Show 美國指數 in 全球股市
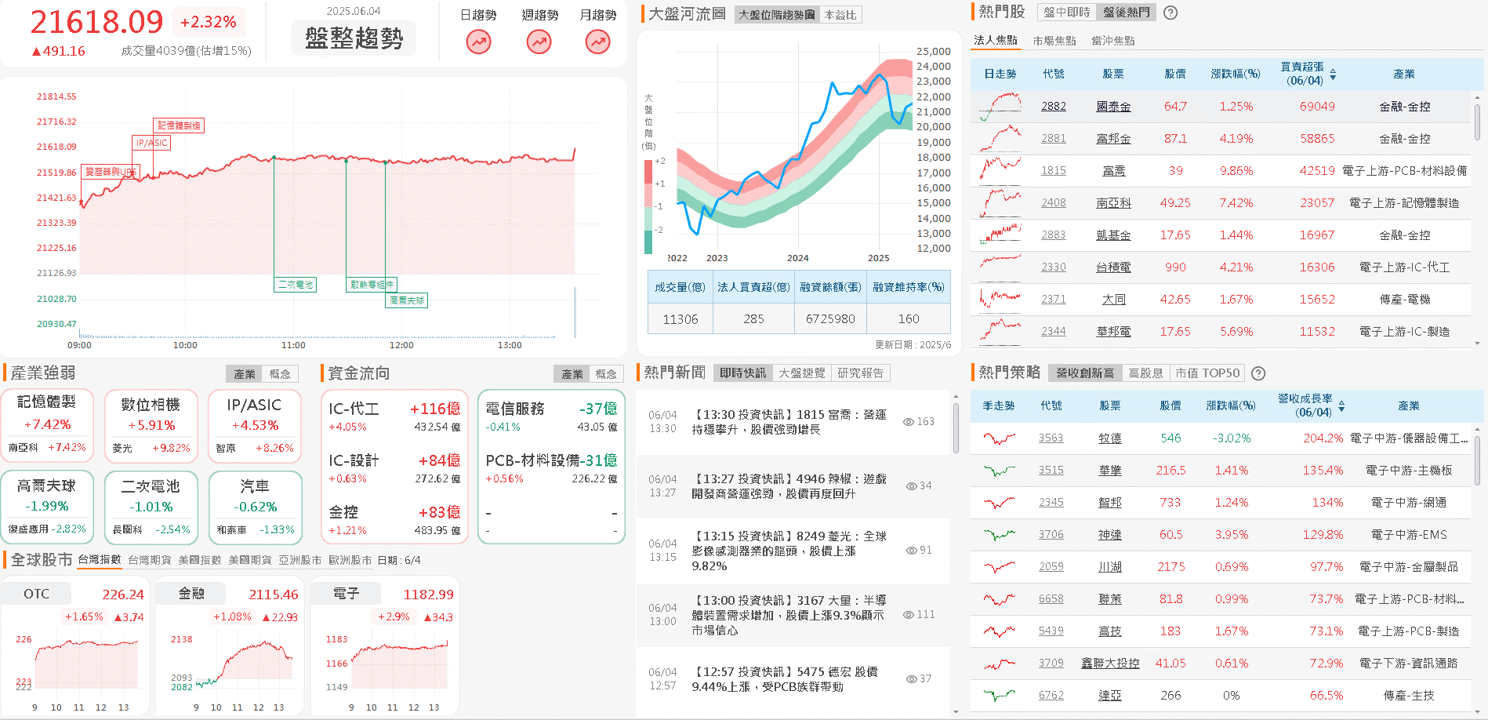The image size is (1488, 720). point(198,560)
